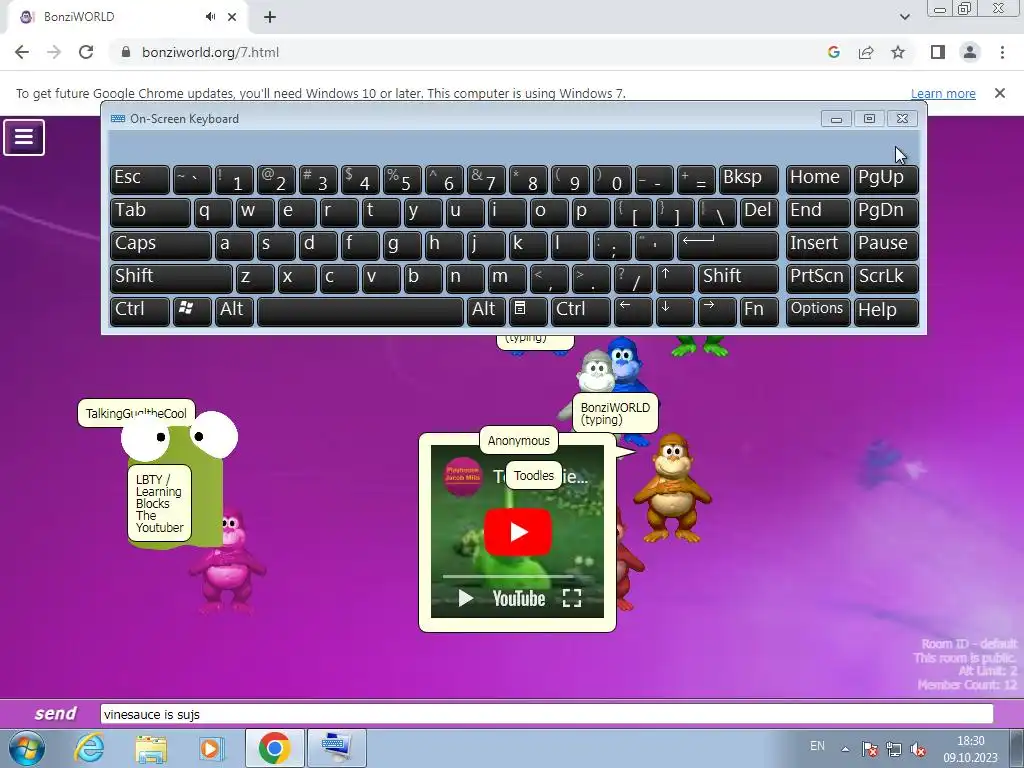Dismiss the Chrome update infobar

(999, 93)
